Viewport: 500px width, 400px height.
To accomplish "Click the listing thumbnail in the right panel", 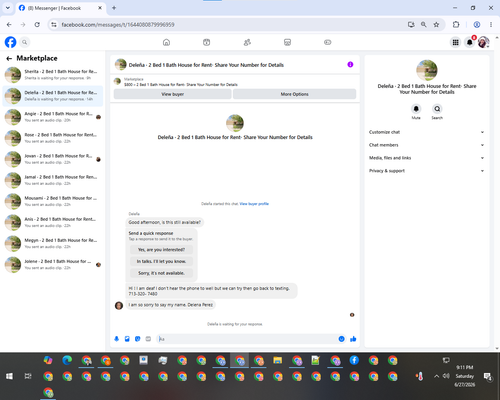I will point(427,70).
